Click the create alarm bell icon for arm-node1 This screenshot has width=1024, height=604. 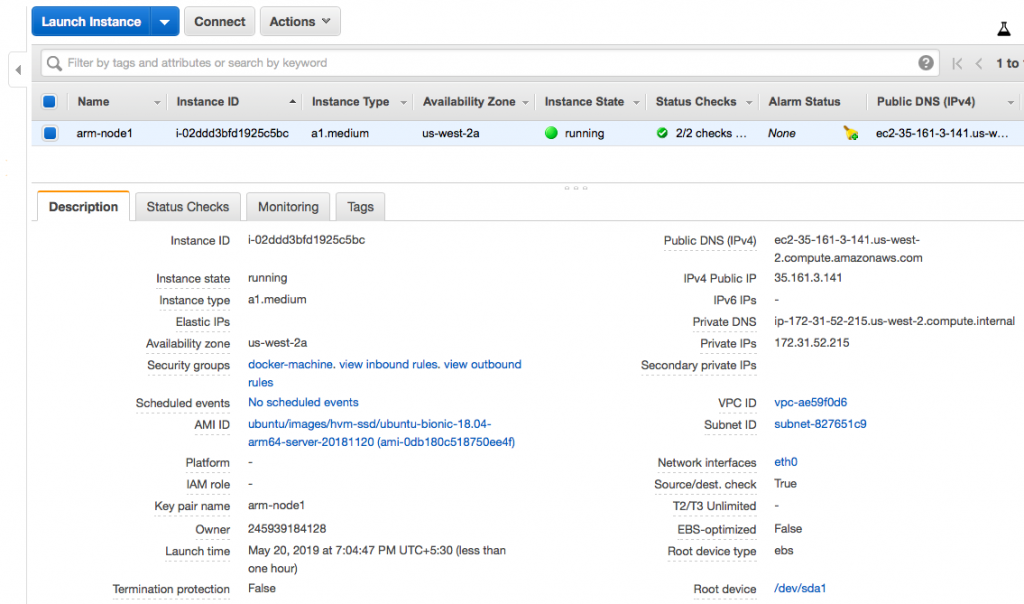(x=851, y=132)
